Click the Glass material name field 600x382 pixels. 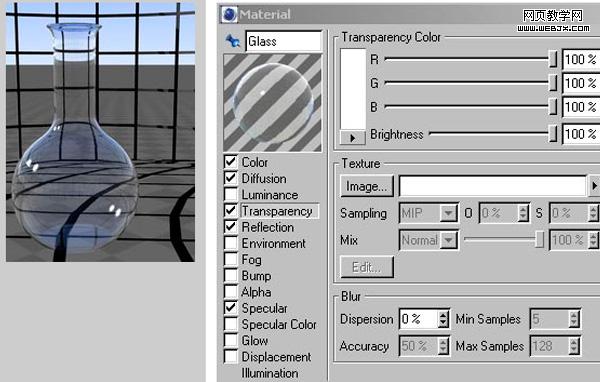click(283, 41)
